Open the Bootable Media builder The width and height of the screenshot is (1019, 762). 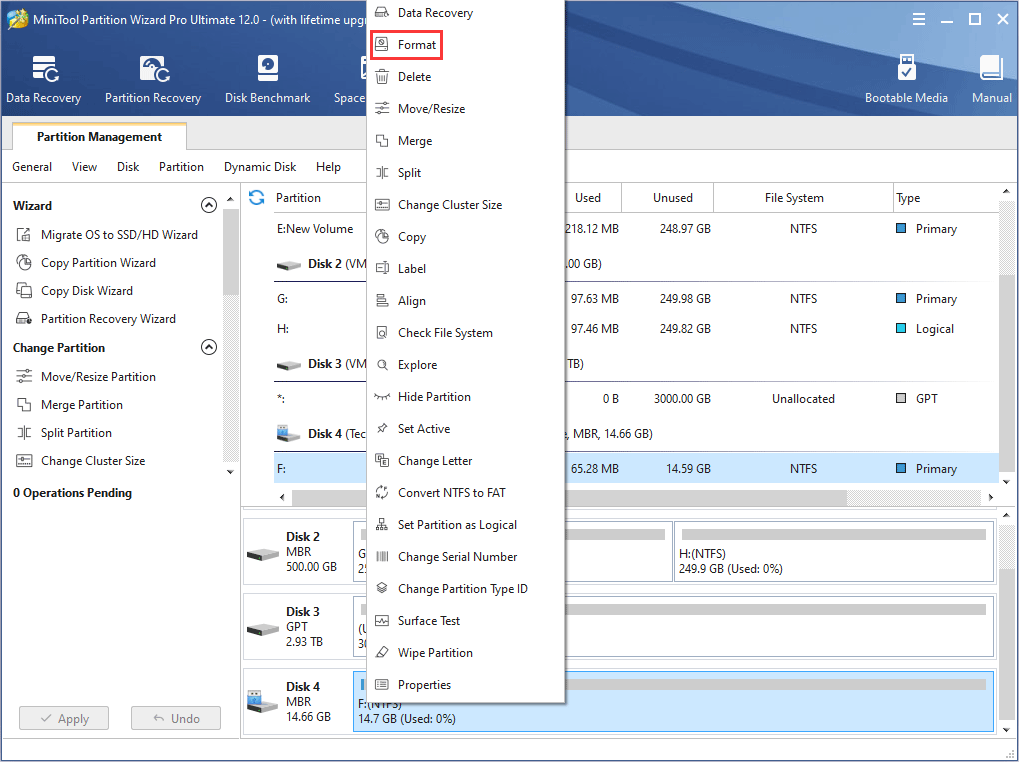(906, 79)
